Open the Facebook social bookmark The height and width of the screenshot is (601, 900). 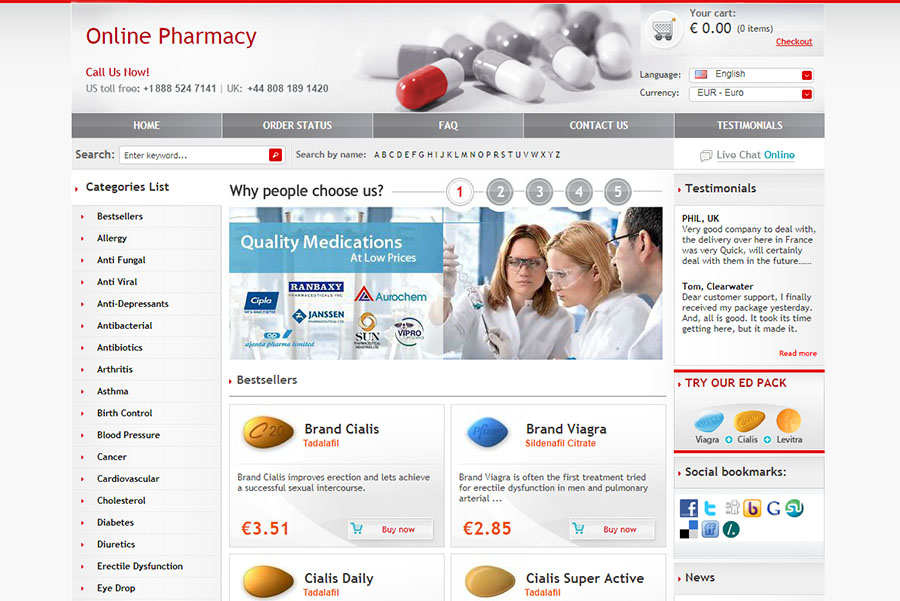click(x=689, y=508)
